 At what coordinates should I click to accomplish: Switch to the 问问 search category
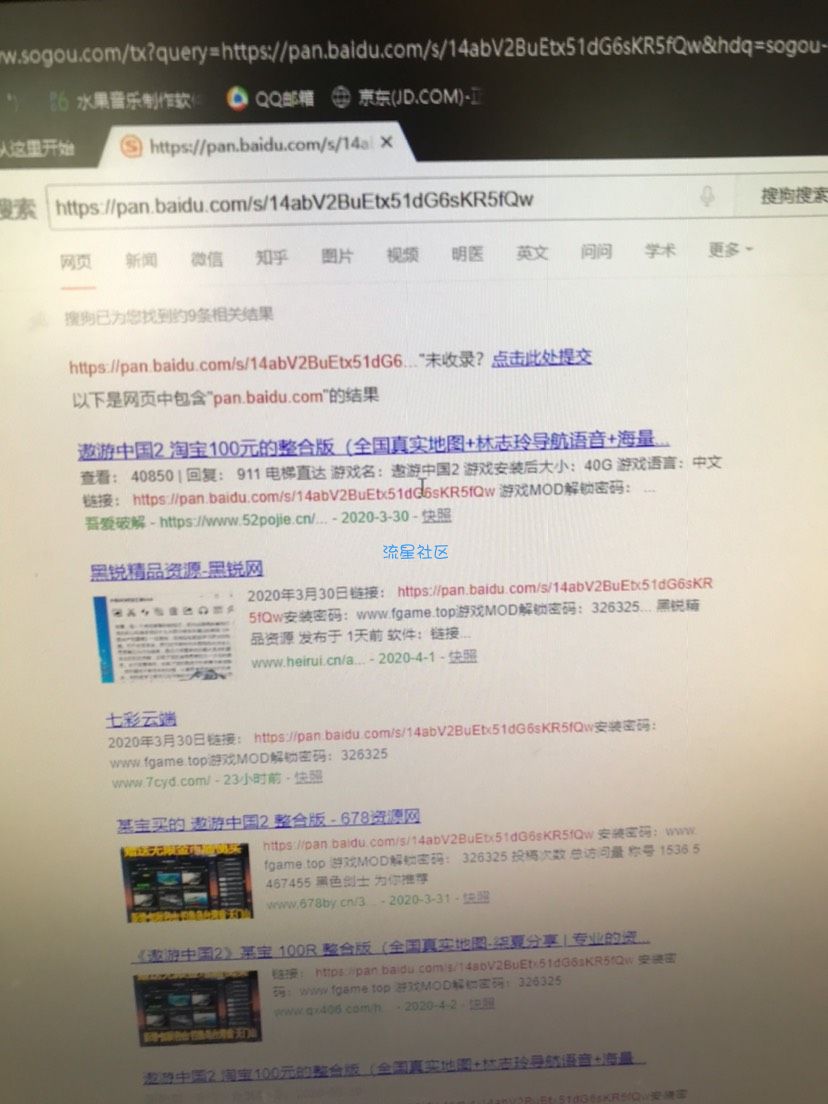(x=596, y=251)
